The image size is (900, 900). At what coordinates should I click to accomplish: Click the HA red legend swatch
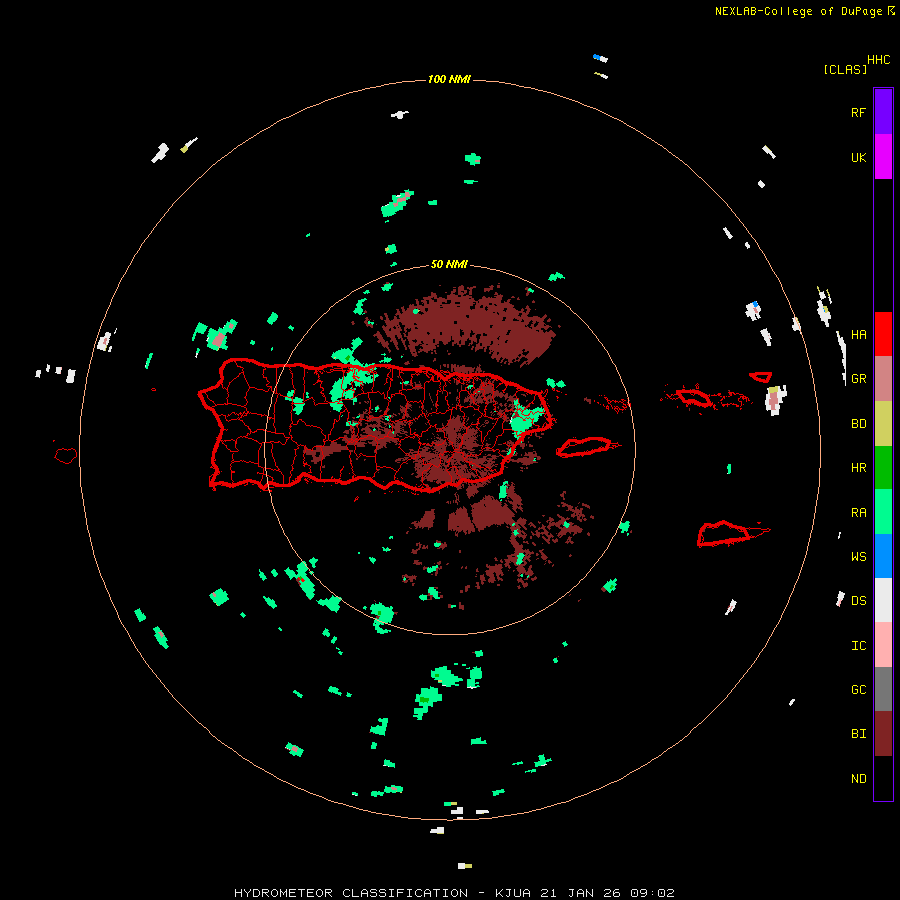(883, 334)
